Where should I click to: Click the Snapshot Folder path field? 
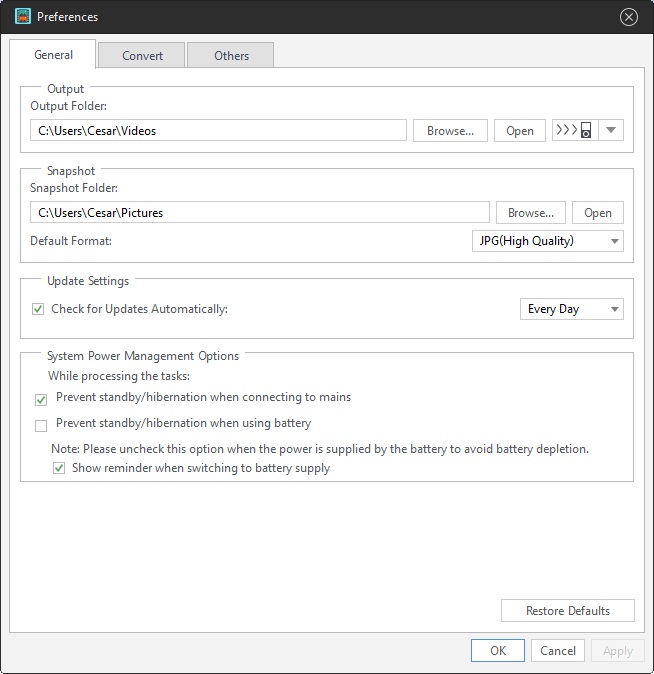(x=260, y=213)
